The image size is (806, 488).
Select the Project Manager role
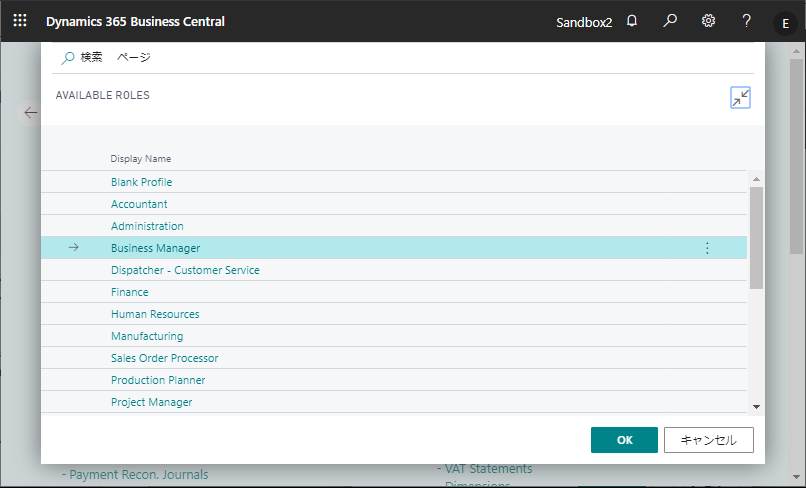pos(151,402)
